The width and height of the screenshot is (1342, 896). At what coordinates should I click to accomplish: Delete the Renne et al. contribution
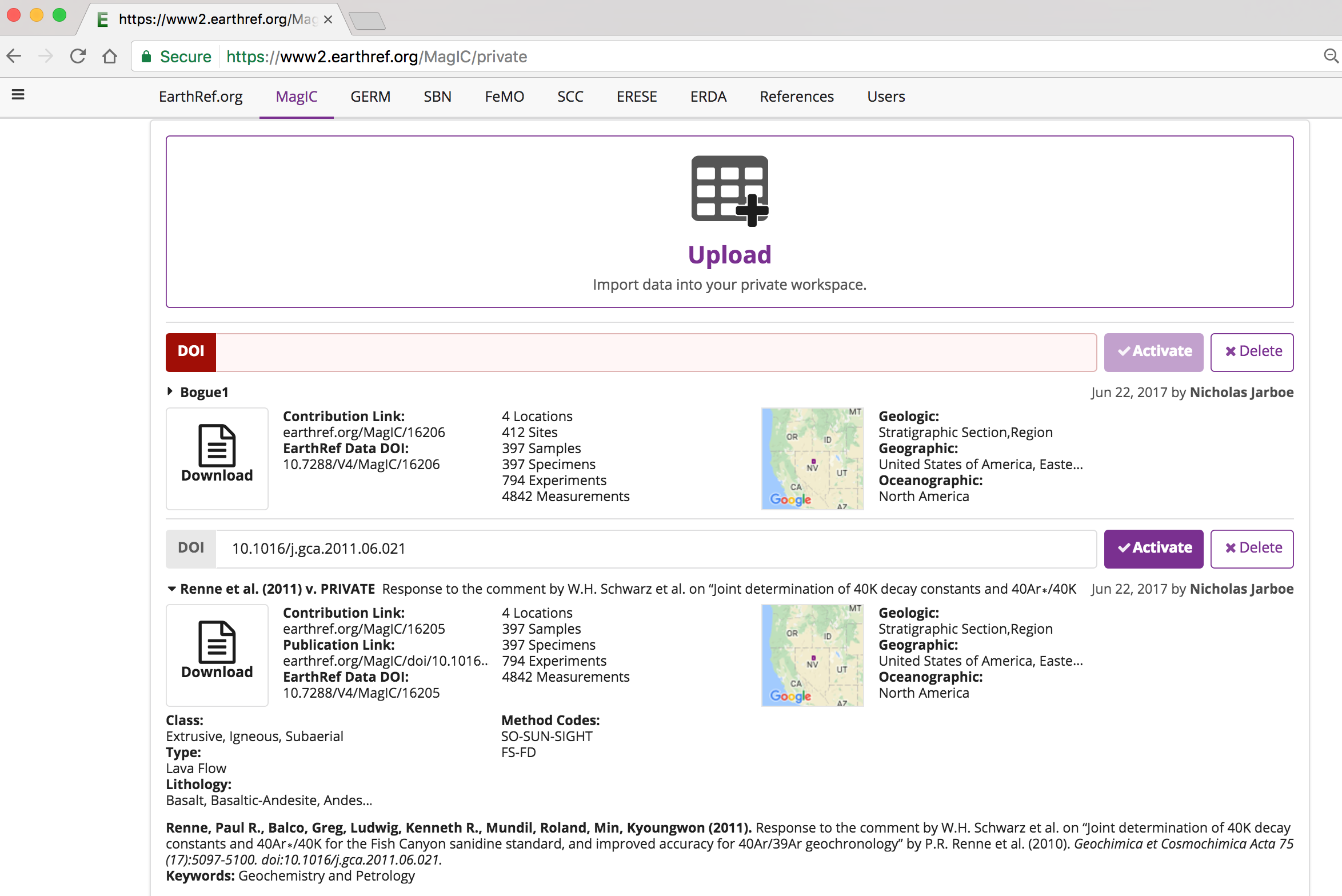(x=1252, y=549)
